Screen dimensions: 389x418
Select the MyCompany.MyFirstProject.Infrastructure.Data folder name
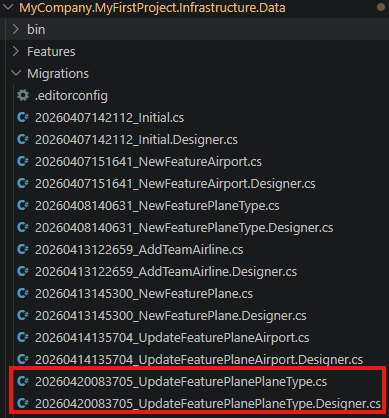(152, 8)
